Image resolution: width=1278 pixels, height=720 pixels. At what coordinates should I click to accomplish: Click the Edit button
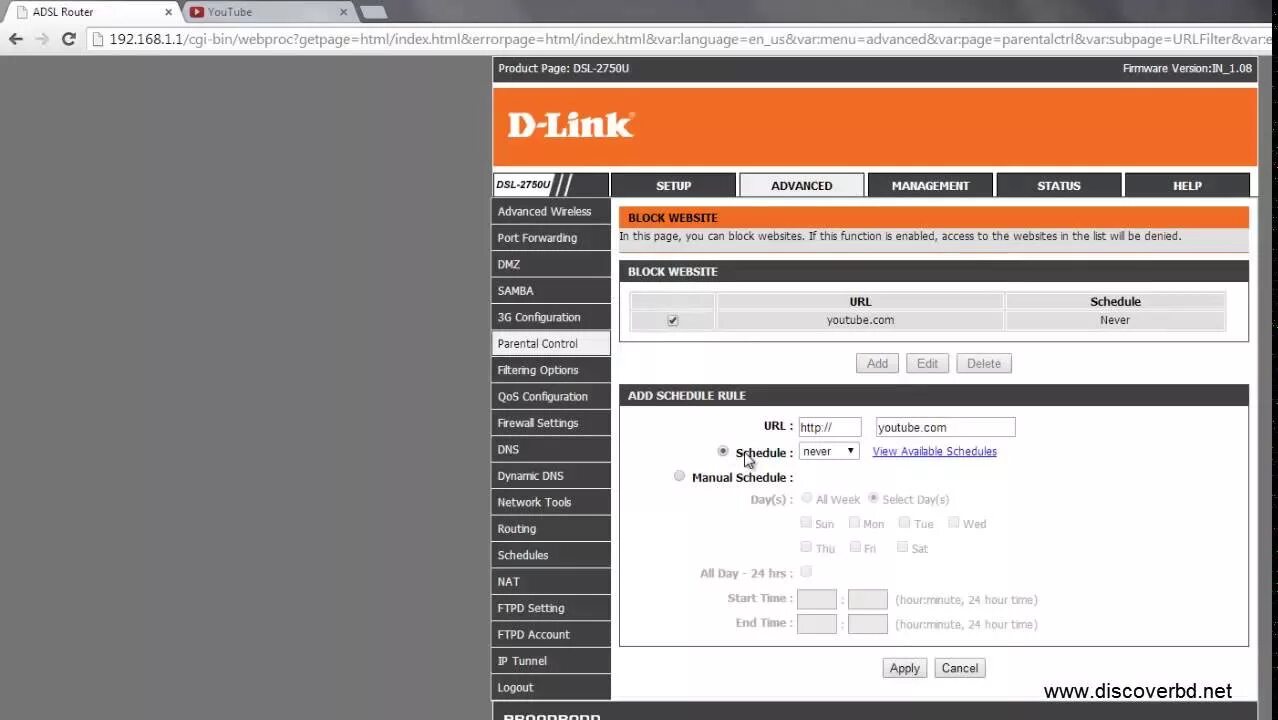coord(927,363)
